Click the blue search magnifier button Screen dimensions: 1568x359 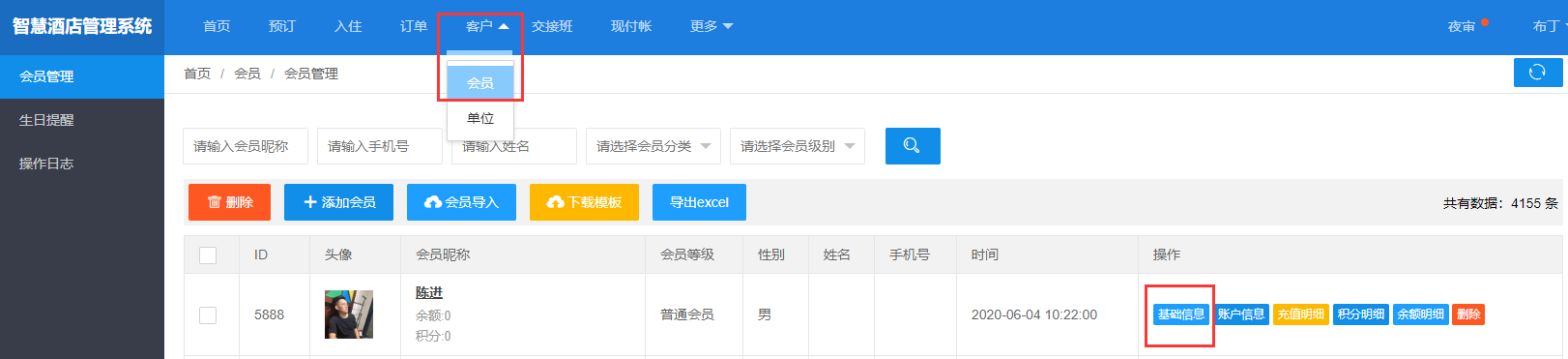click(913, 146)
